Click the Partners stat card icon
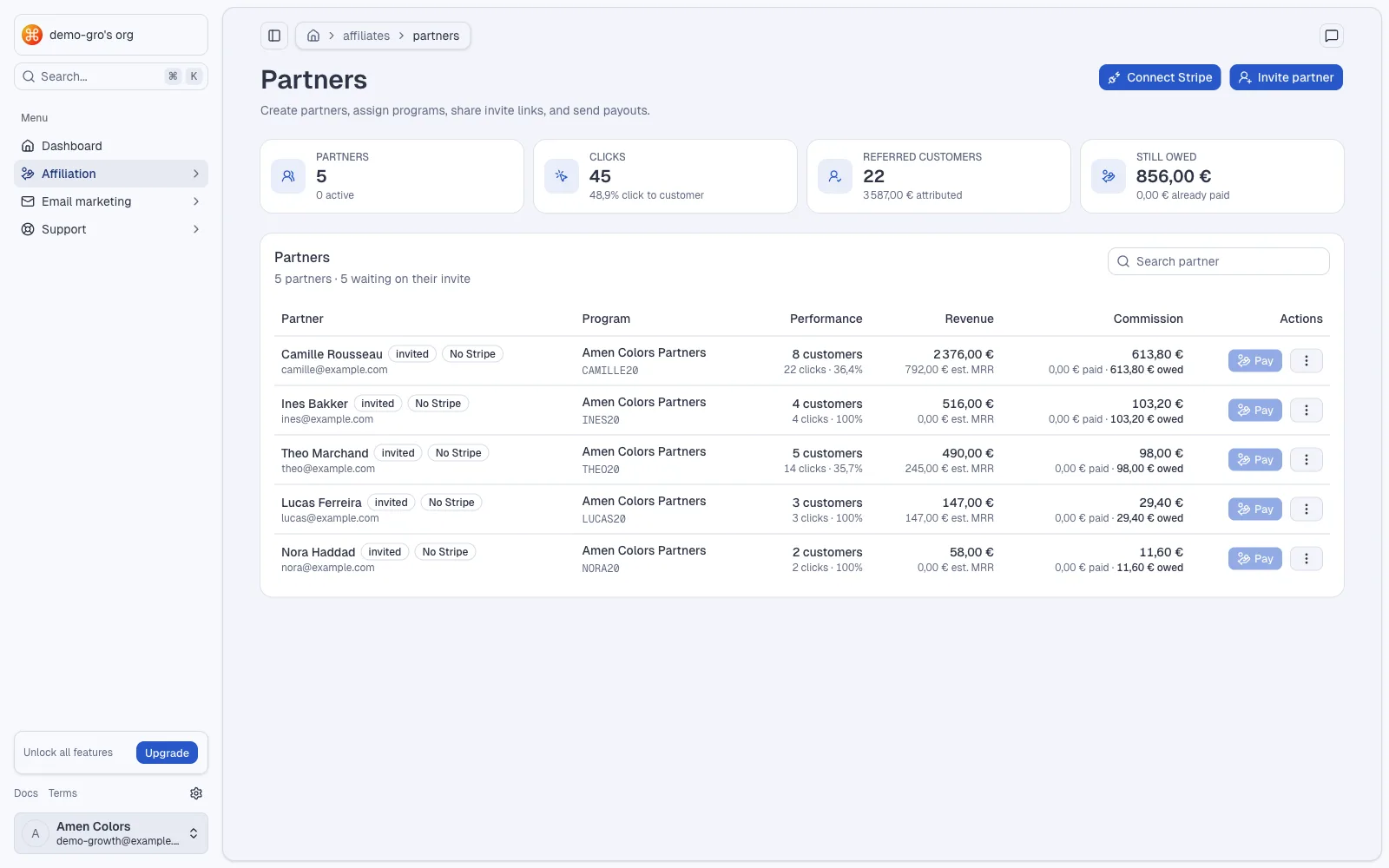Image resolution: width=1389 pixels, height=868 pixels. 288,176
